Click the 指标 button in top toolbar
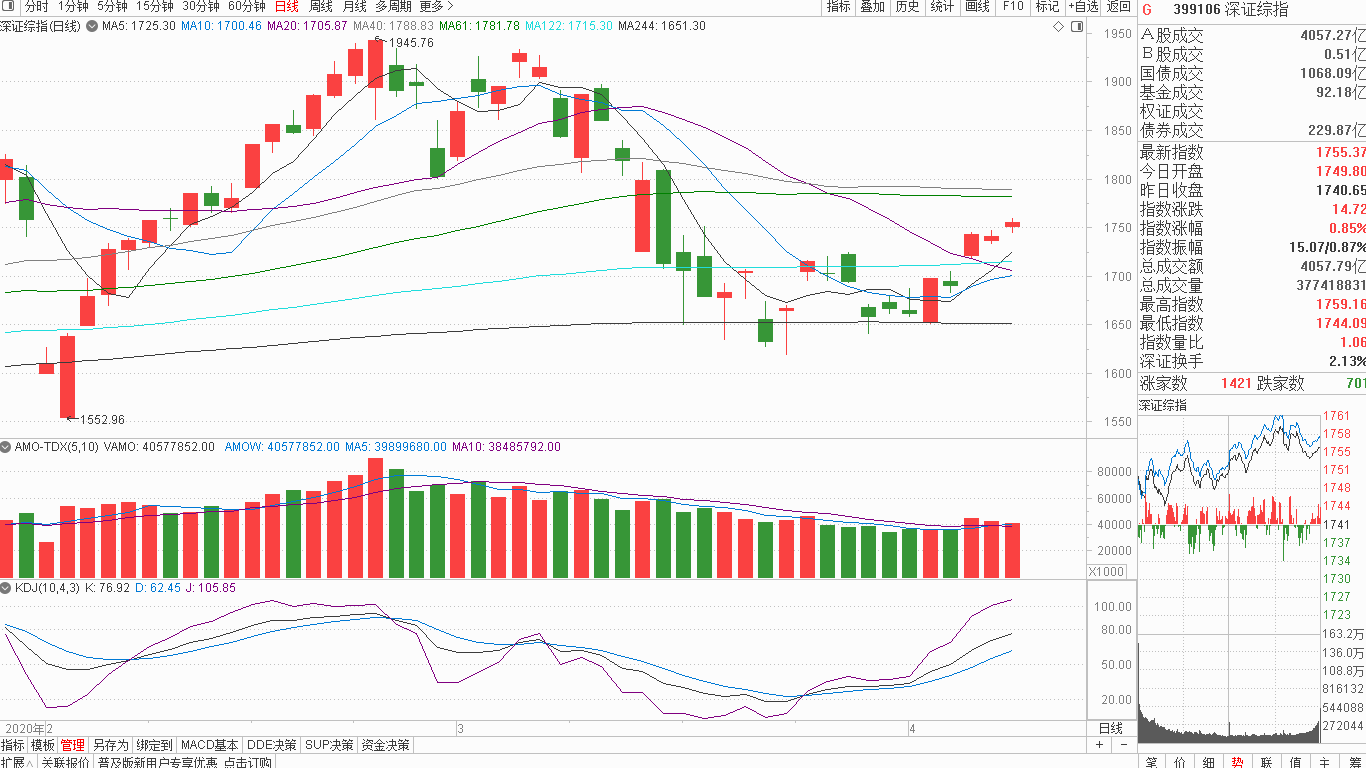1366x768 pixels. (838, 7)
